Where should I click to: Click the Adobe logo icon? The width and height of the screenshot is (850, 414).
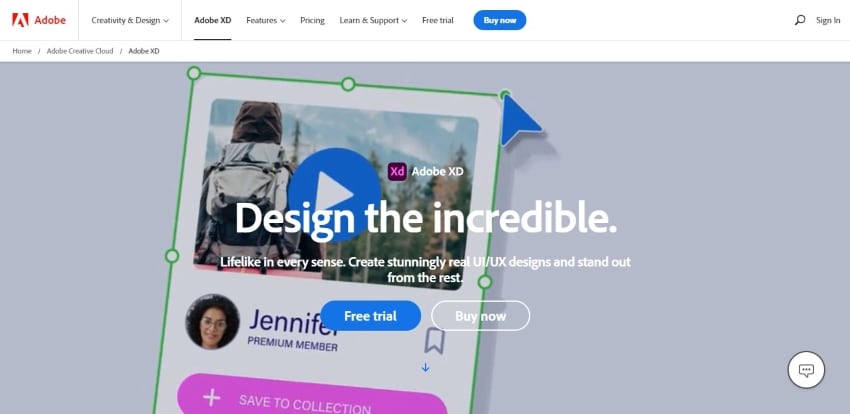tap(20, 20)
